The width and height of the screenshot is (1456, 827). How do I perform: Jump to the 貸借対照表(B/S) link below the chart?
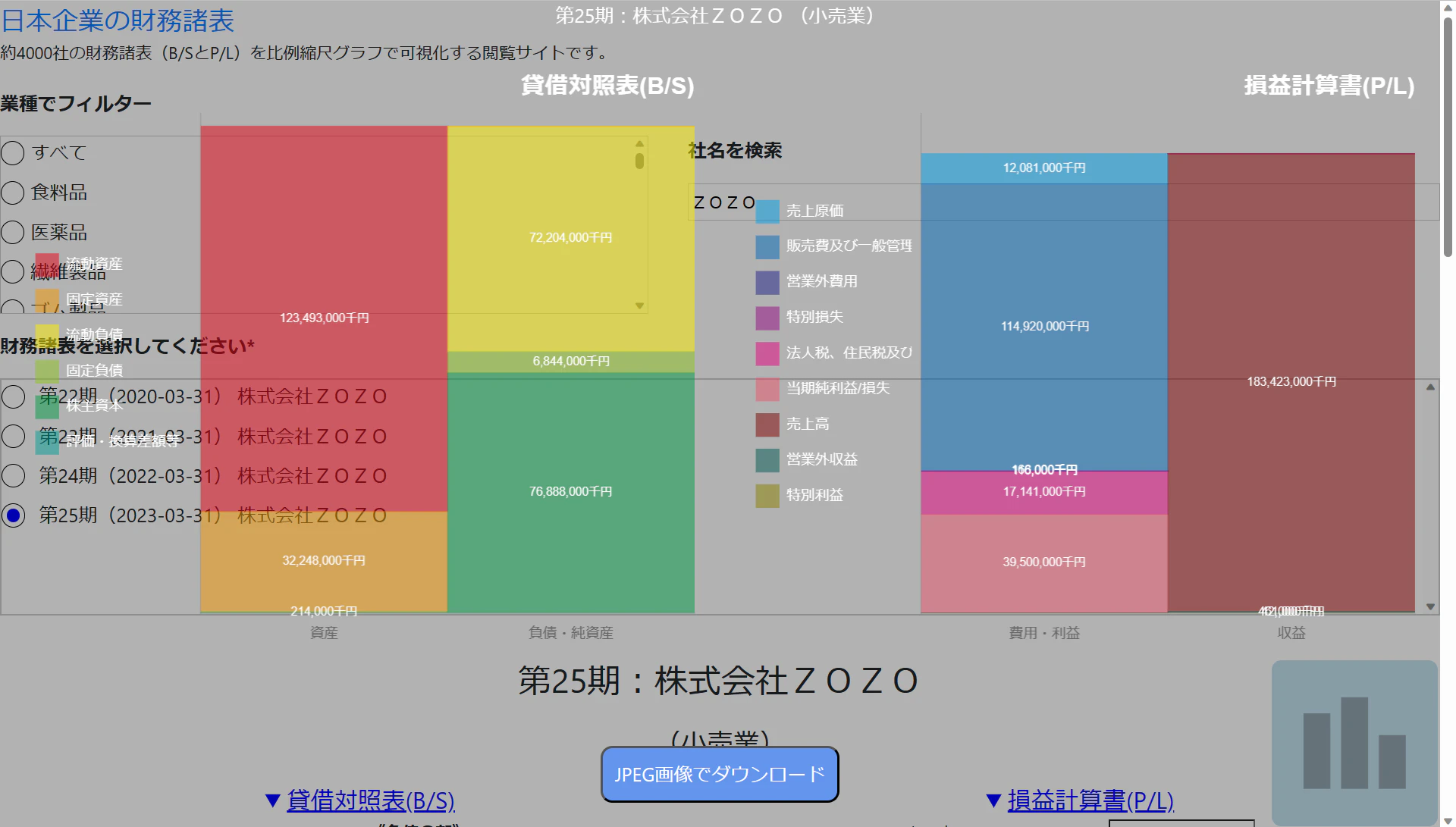[371, 800]
